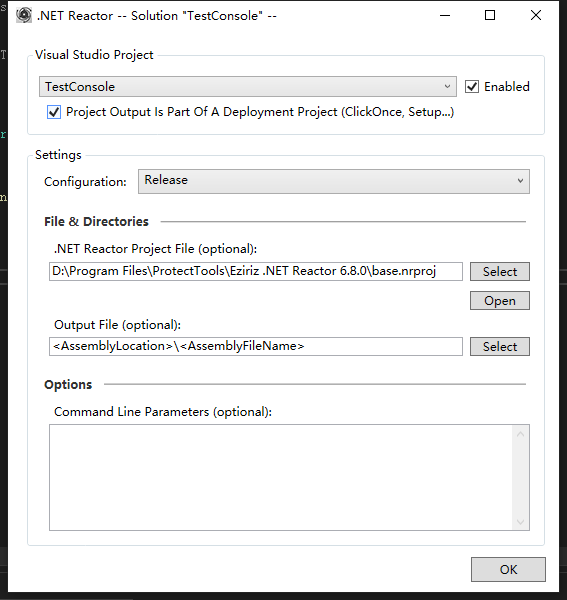Open the TestConsole project dropdown
567x600 pixels.
pyautogui.click(x=248, y=87)
